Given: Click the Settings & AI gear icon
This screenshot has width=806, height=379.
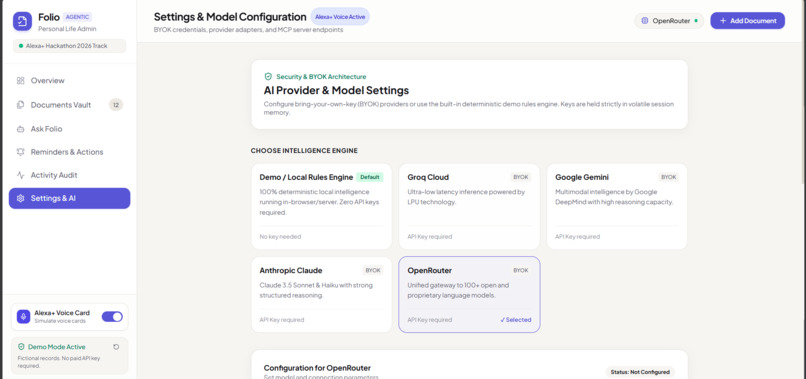Looking at the screenshot, I should [x=21, y=198].
